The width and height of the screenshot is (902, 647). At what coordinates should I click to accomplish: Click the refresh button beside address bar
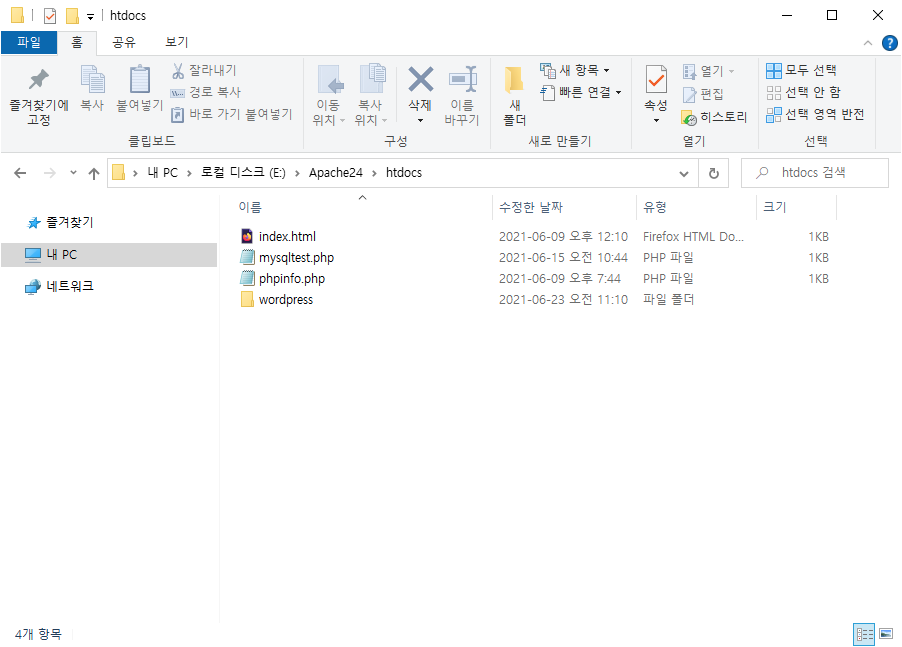click(714, 173)
